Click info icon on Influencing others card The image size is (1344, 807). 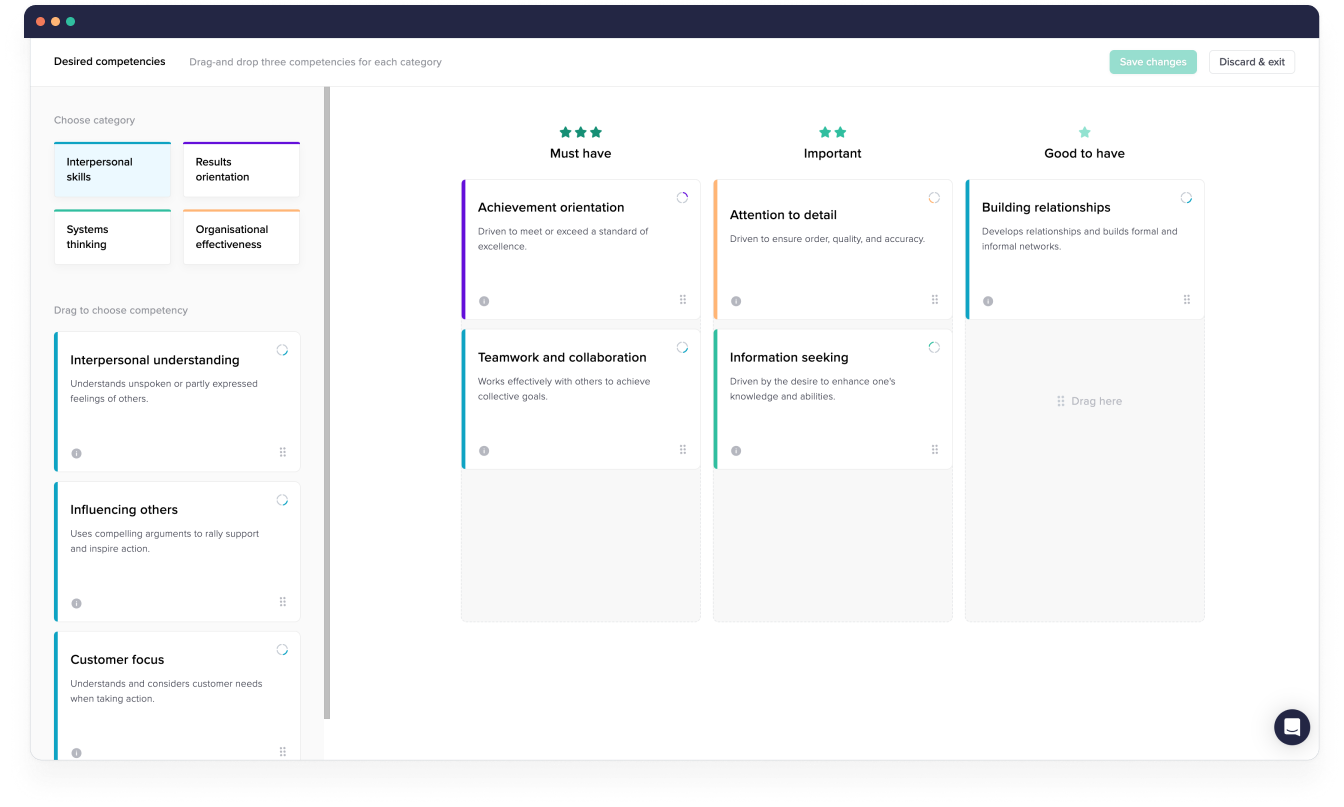click(77, 603)
